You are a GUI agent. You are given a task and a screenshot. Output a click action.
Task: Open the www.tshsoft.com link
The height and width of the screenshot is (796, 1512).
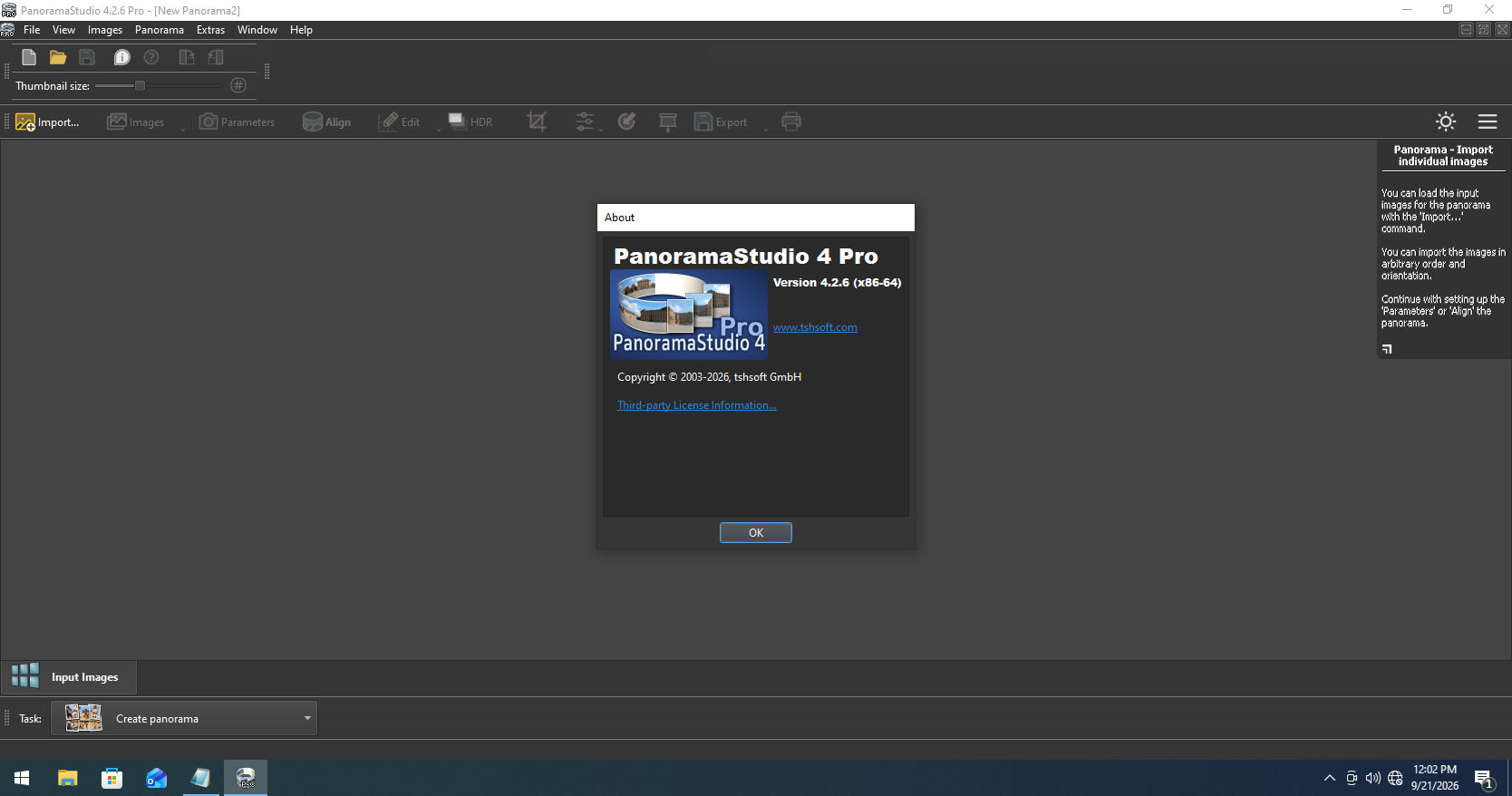(x=815, y=327)
